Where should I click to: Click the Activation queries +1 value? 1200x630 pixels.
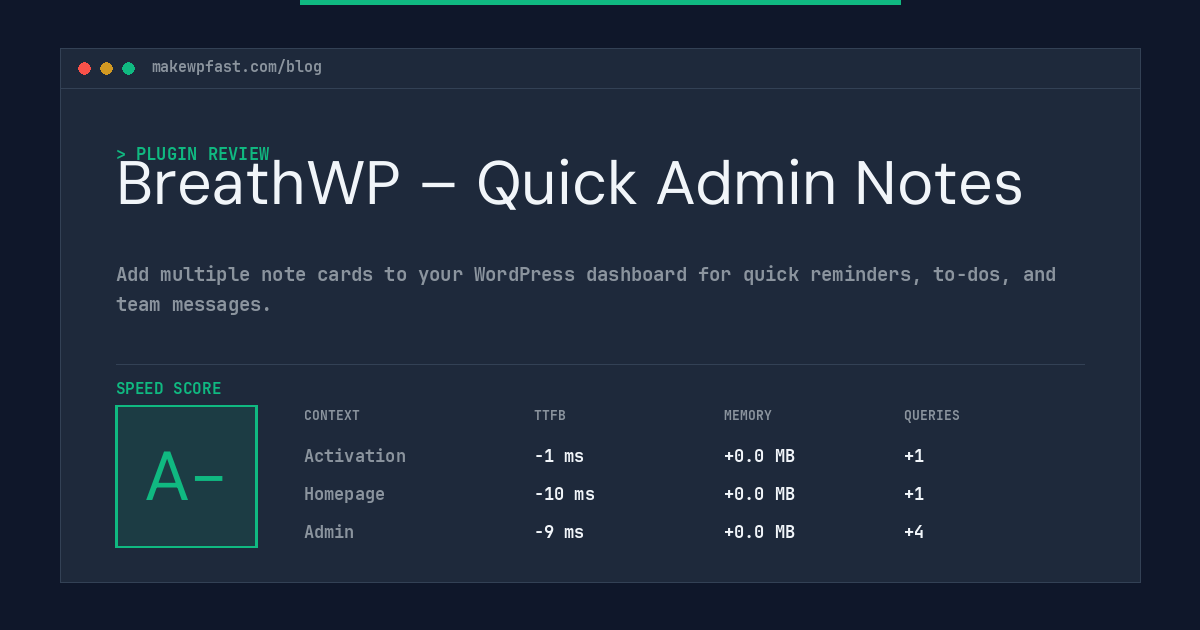[x=914, y=456]
